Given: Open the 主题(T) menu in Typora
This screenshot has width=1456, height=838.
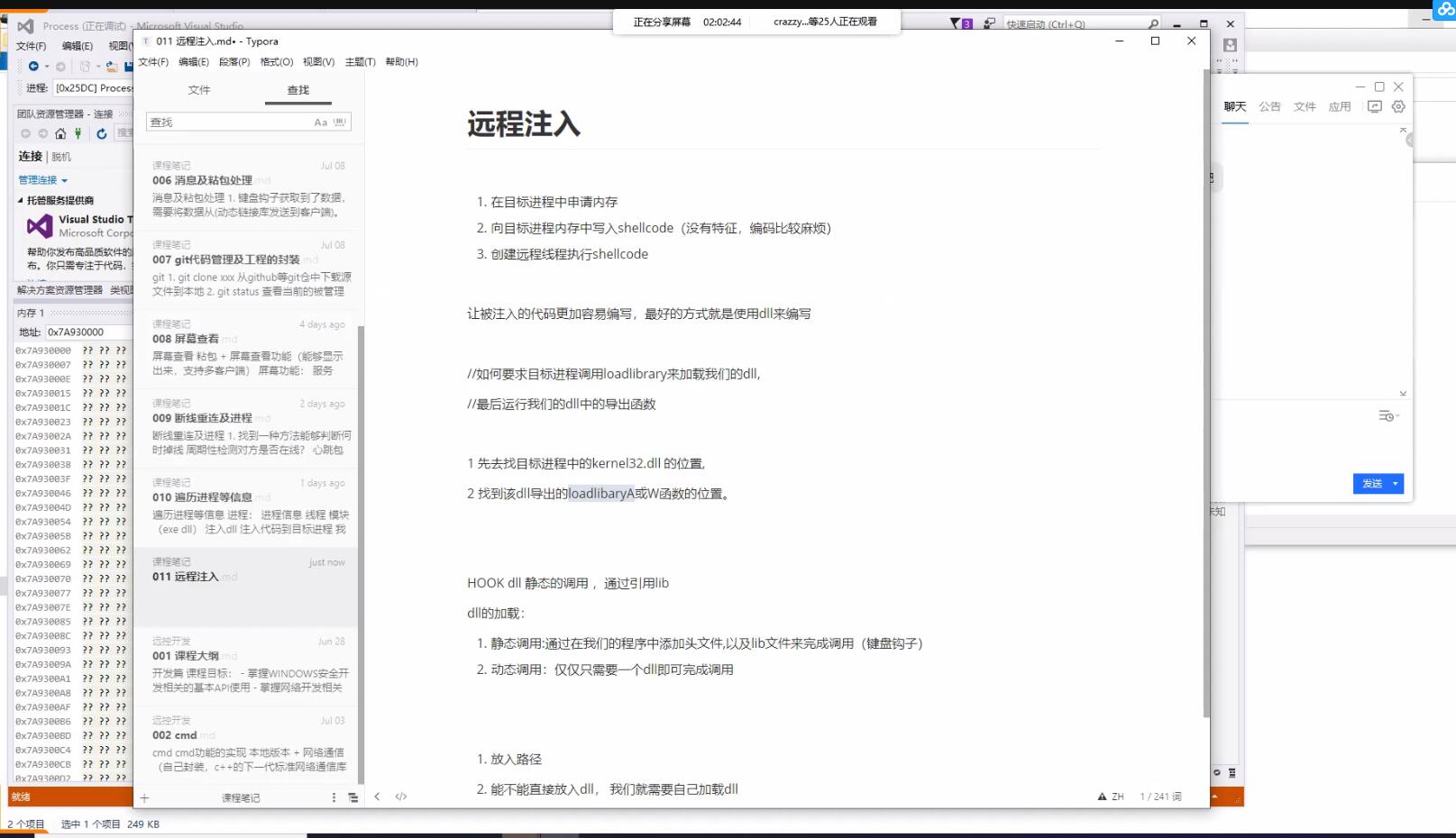Looking at the screenshot, I should (x=360, y=62).
